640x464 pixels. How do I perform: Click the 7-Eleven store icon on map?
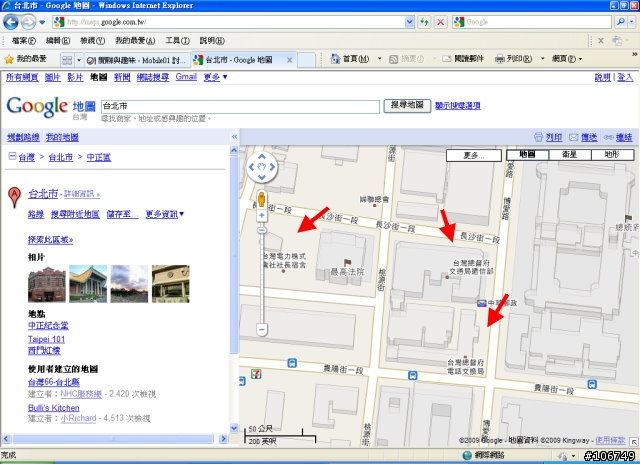pyautogui.click(x=256, y=374)
